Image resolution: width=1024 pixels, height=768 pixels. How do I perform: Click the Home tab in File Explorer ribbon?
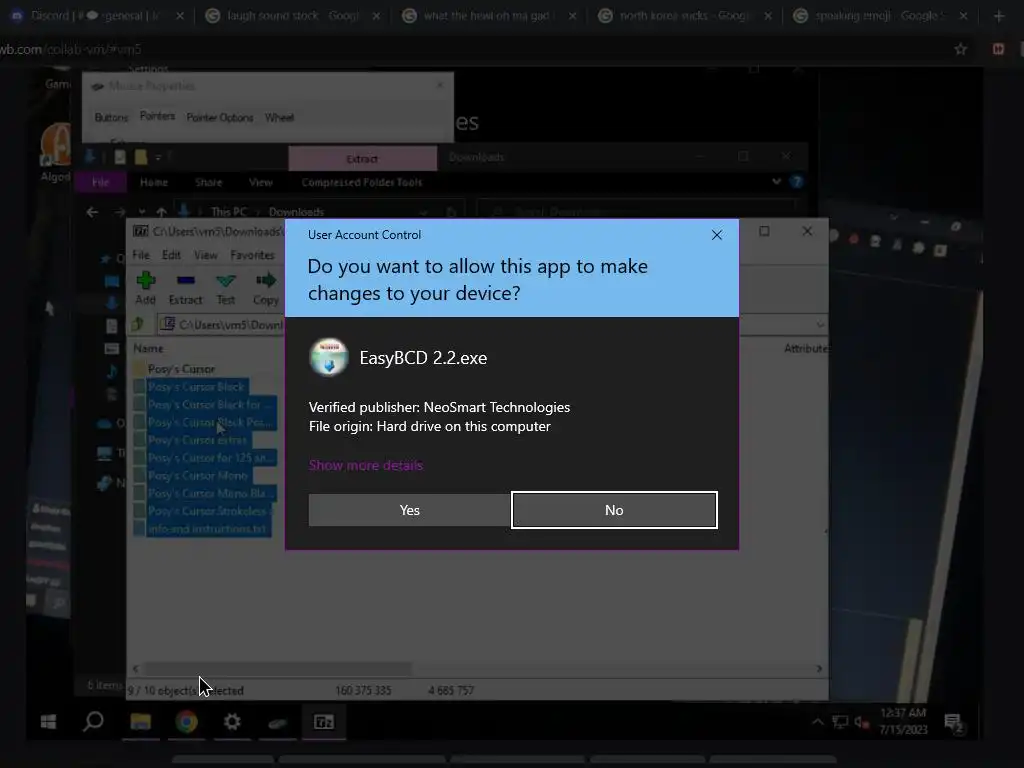154,182
